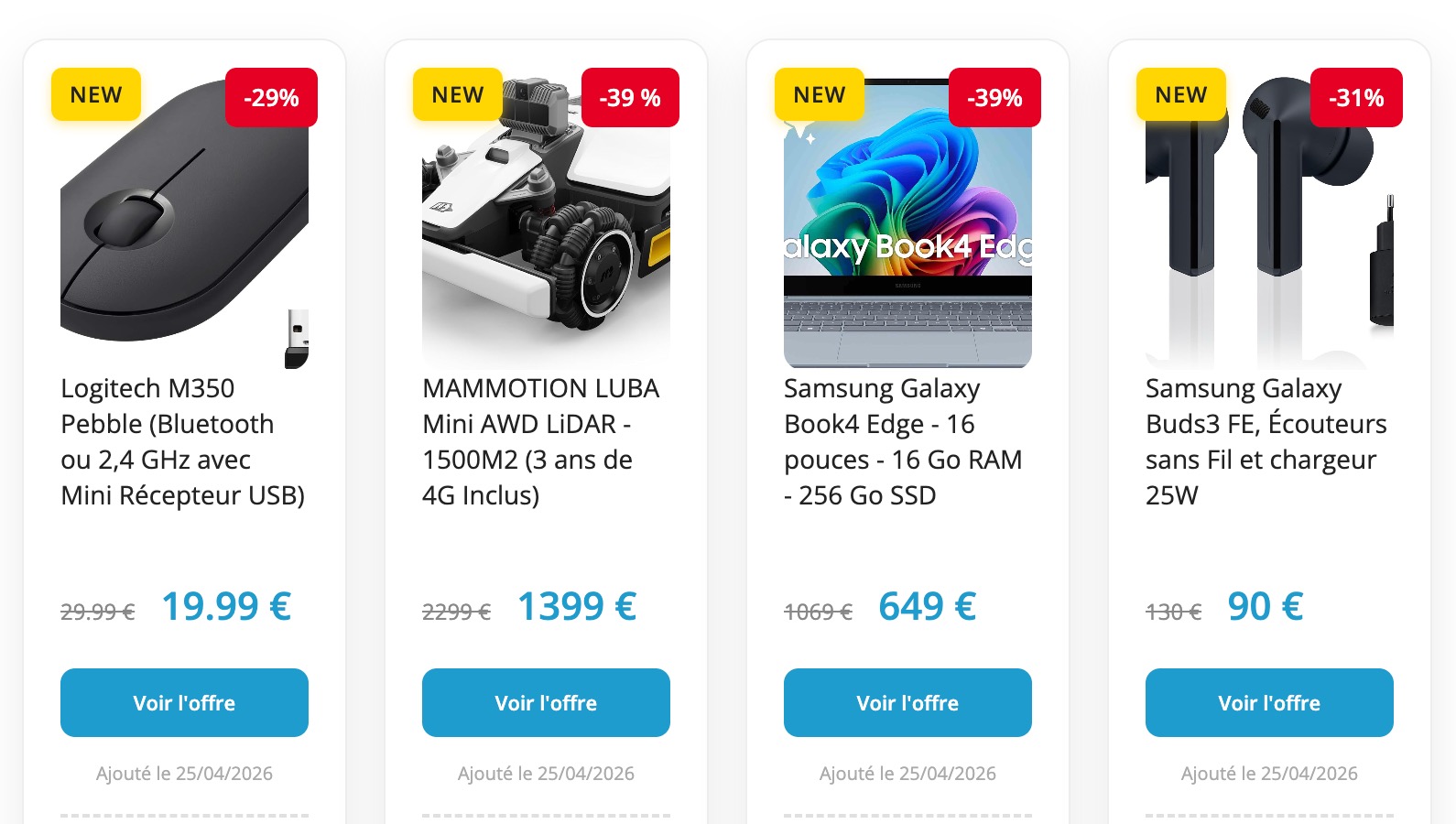Click the 90 € price on Galaxy Buds3
The width and height of the screenshot is (1456, 824).
coord(1265,606)
